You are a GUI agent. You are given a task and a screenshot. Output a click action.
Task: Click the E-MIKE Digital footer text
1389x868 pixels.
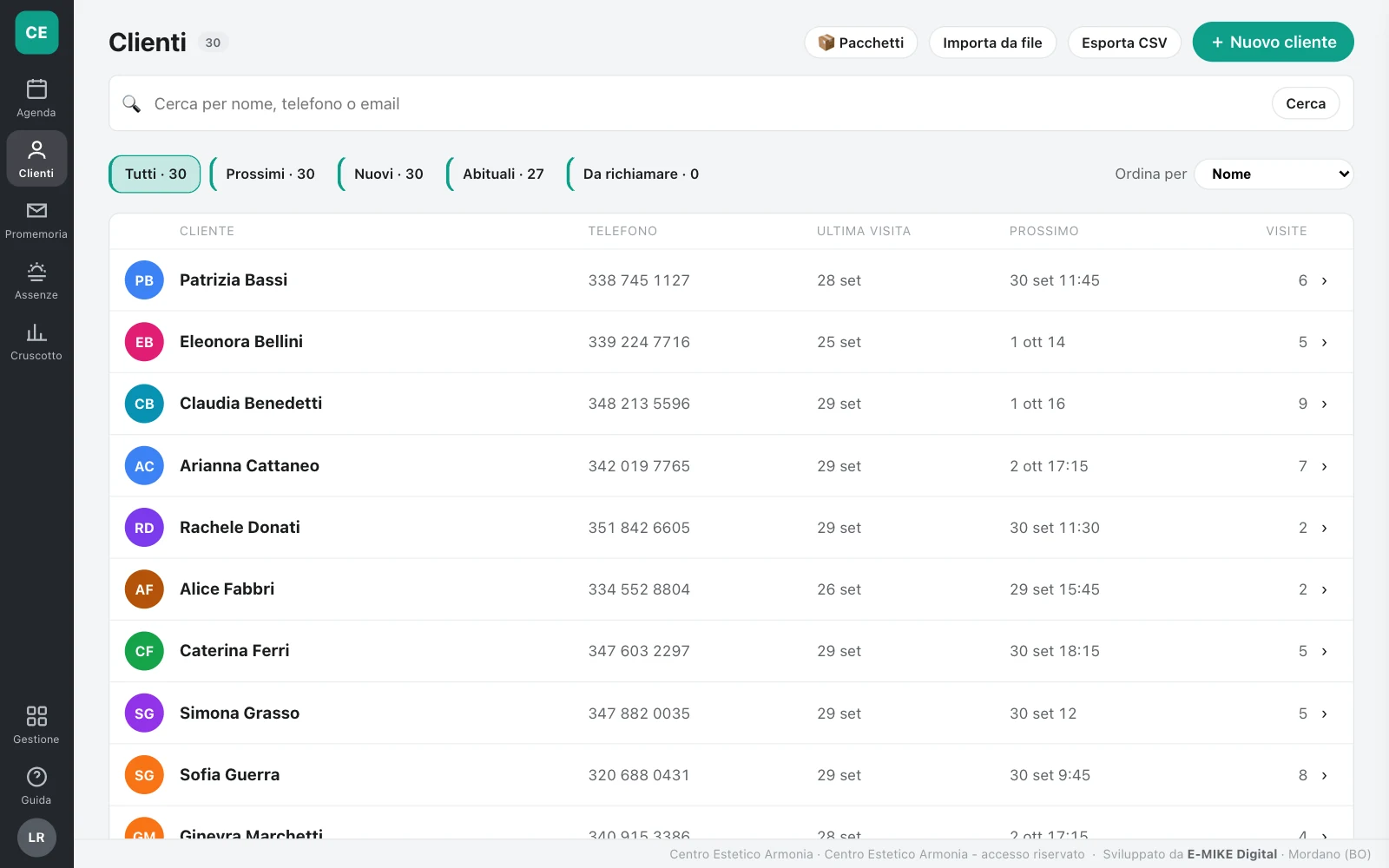point(1232,854)
